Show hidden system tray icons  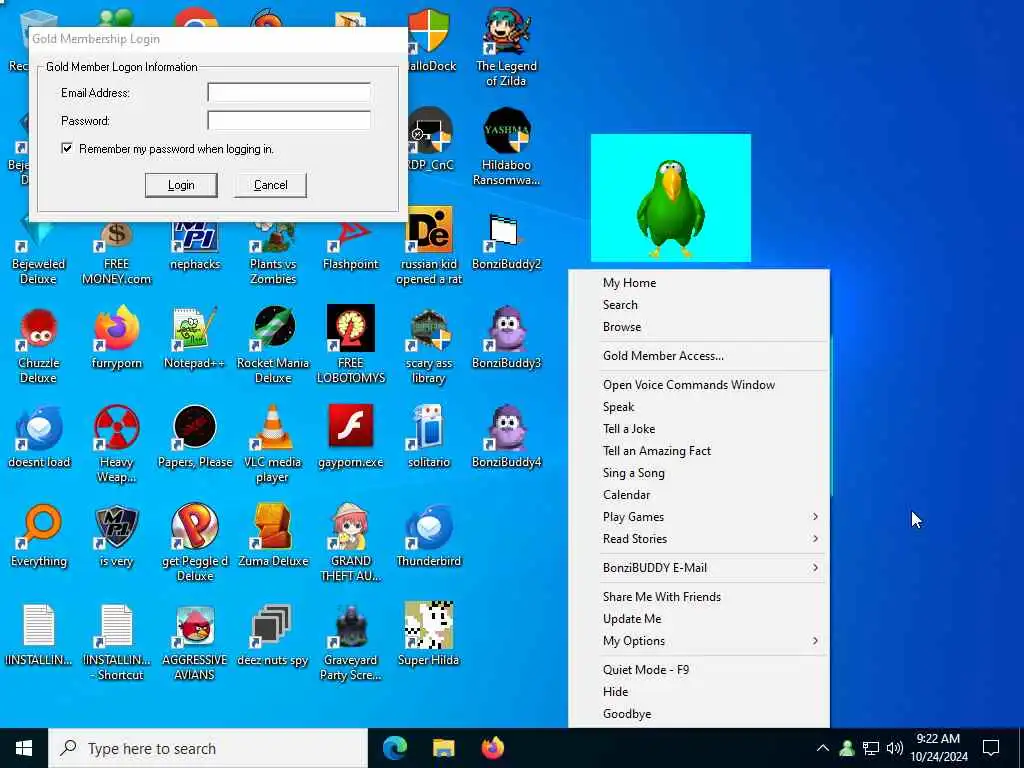point(823,748)
